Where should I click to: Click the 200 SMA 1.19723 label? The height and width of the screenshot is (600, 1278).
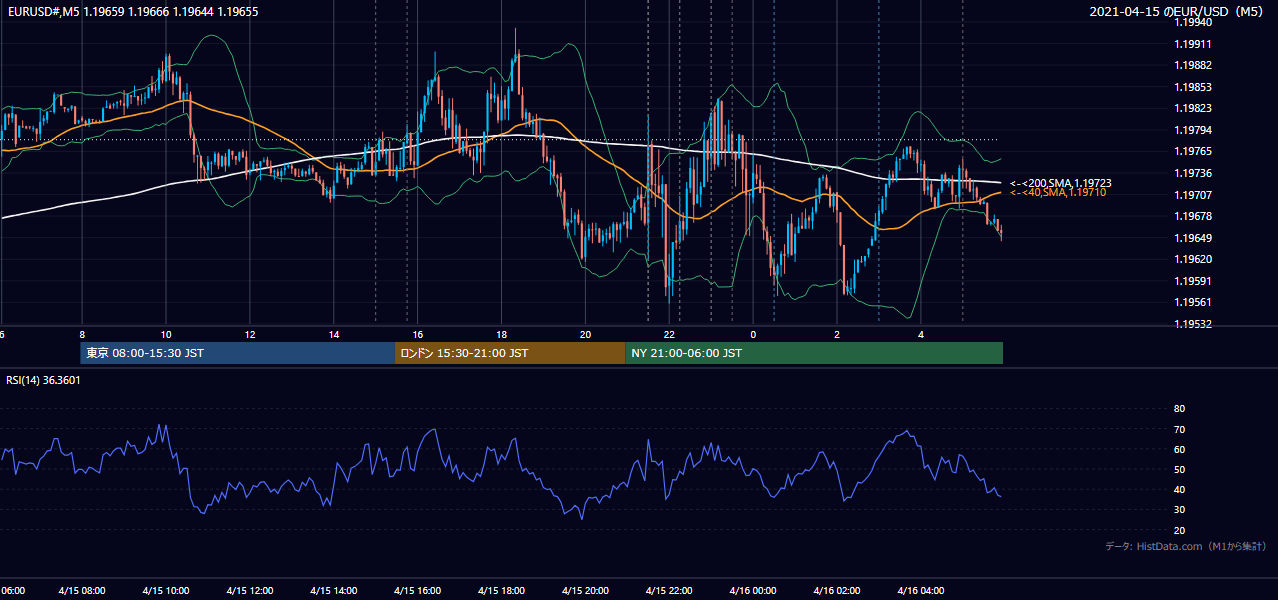(x=1061, y=183)
